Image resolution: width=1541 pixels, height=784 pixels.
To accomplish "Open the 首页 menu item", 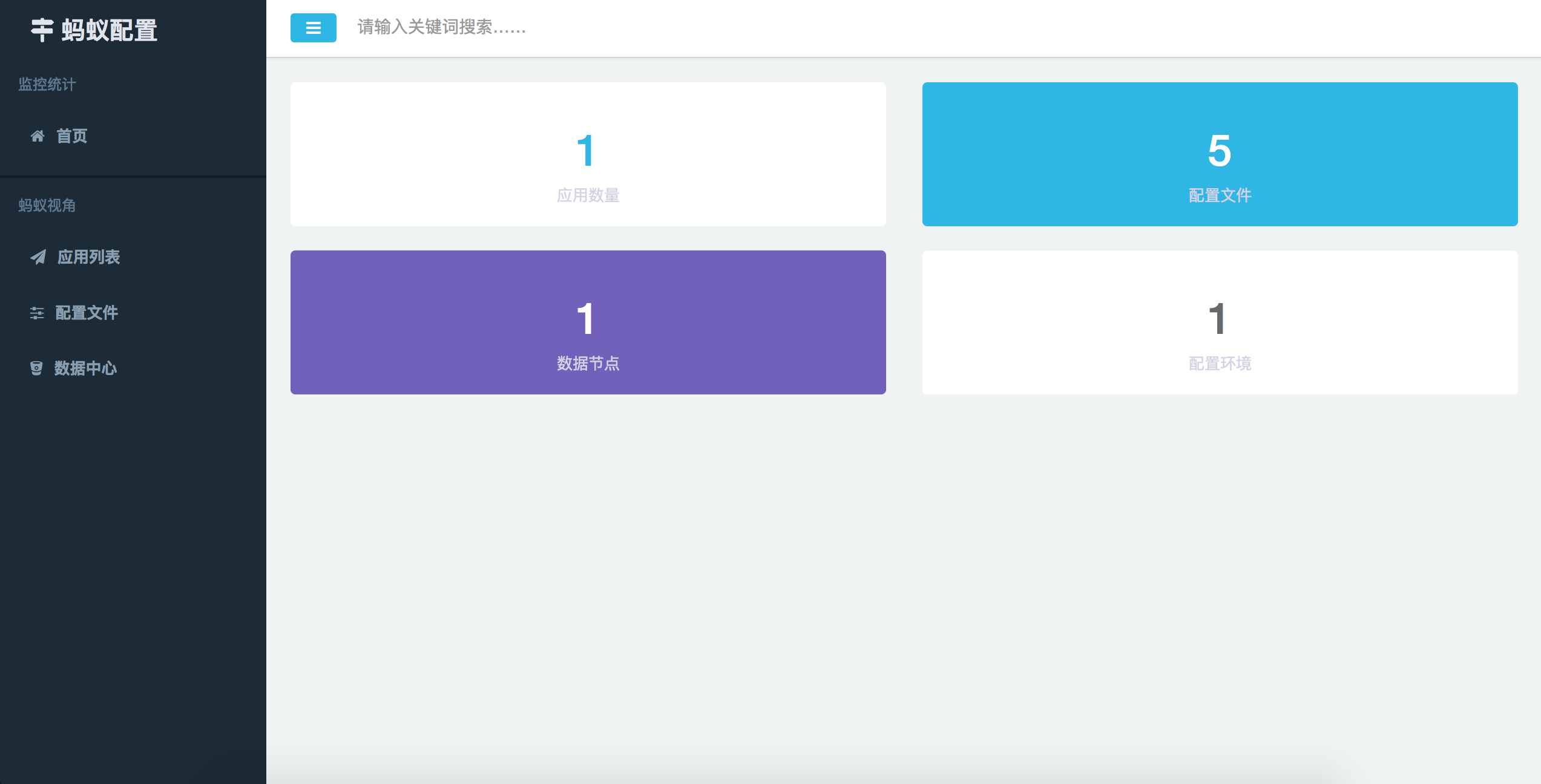I will tap(72, 136).
